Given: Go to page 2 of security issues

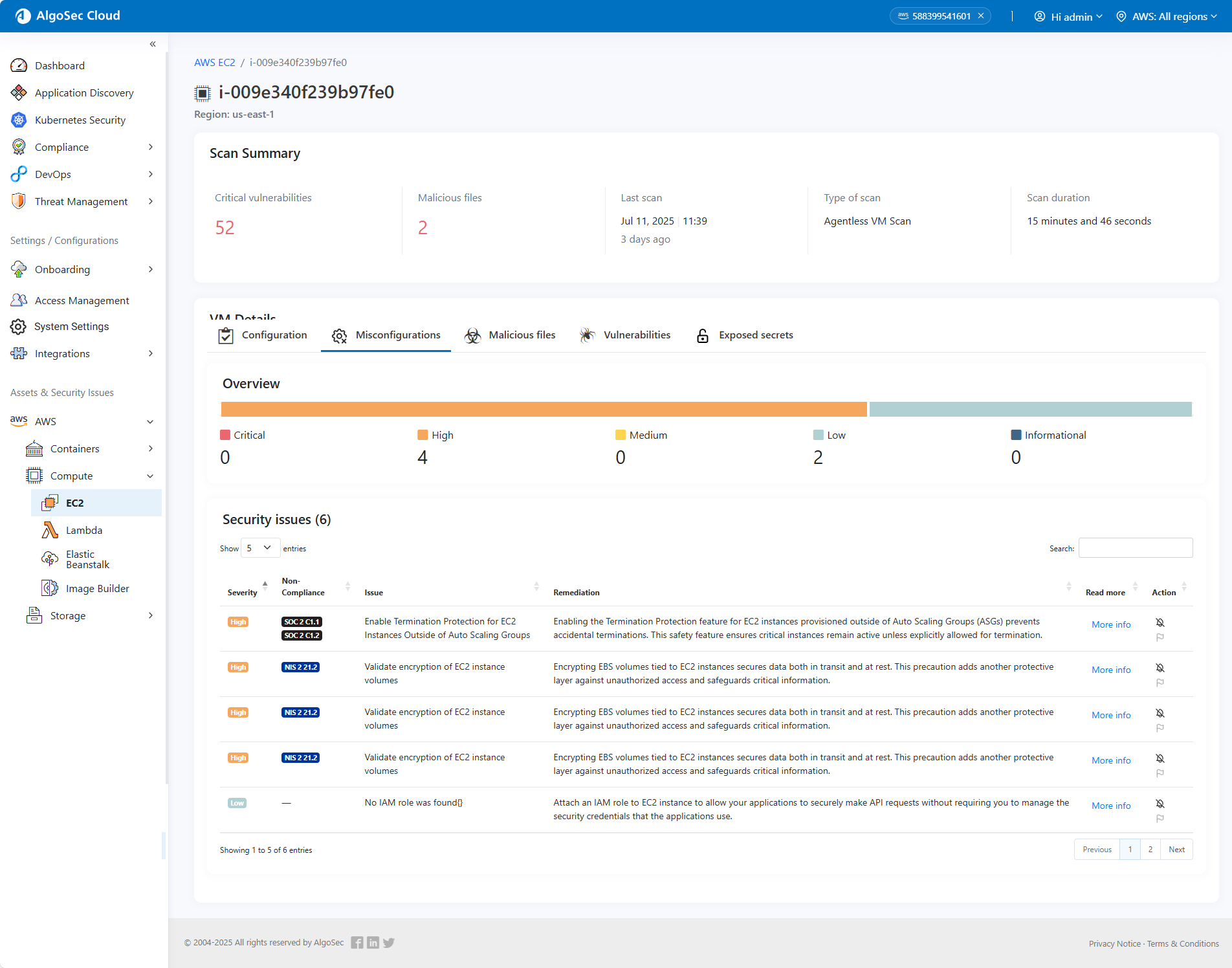Looking at the screenshot, I should 1150,850.
